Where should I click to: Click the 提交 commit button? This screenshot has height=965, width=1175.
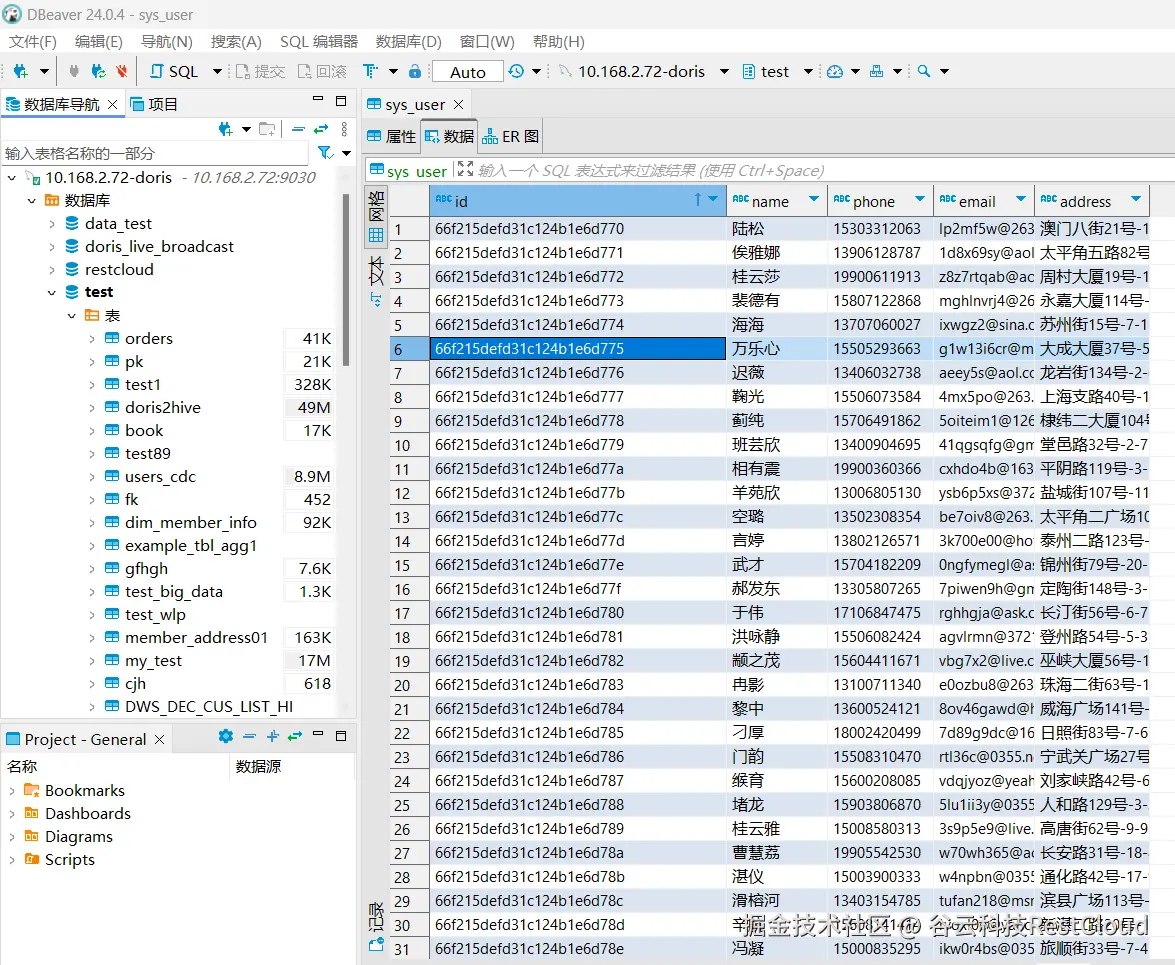[x=260, y=72]
